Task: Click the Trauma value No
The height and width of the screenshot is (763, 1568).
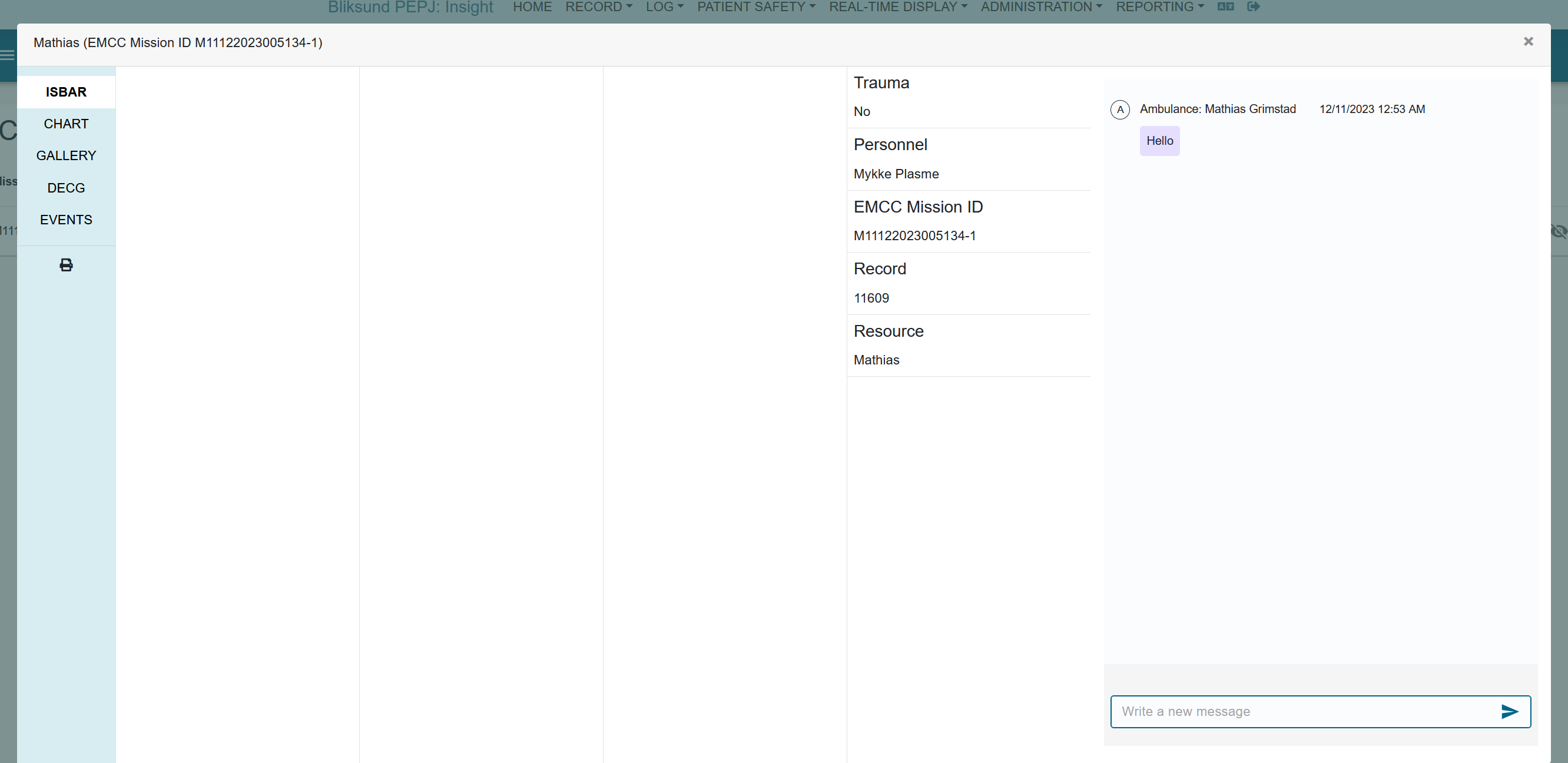Action: 861,111
